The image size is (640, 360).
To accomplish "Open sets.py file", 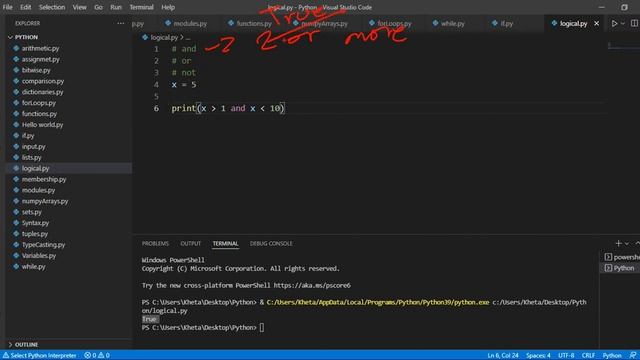I will click(x=32, y=212).
